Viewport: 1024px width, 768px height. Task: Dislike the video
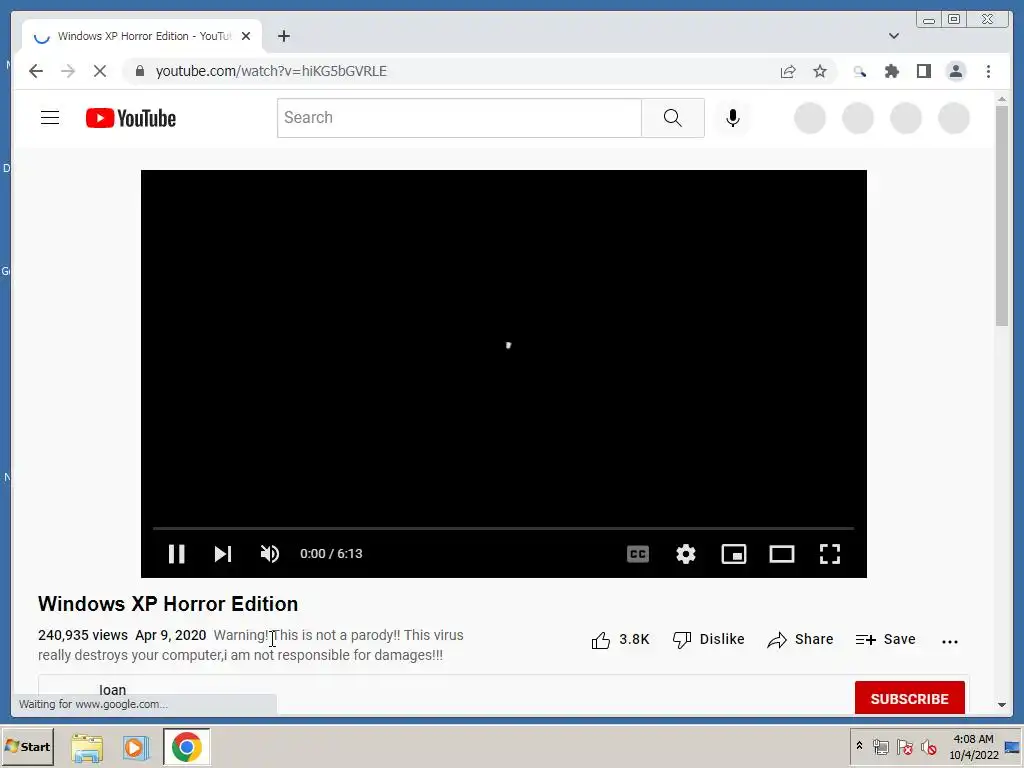[709, 640]
